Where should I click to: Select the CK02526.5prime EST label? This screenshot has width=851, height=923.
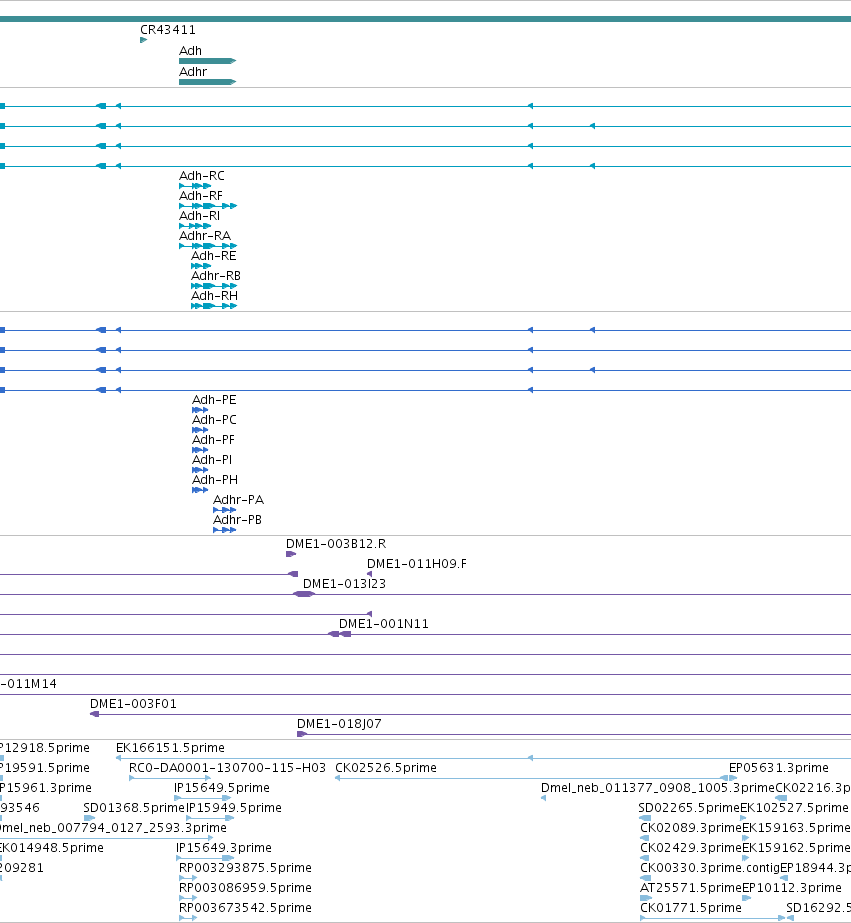[386, 768]
